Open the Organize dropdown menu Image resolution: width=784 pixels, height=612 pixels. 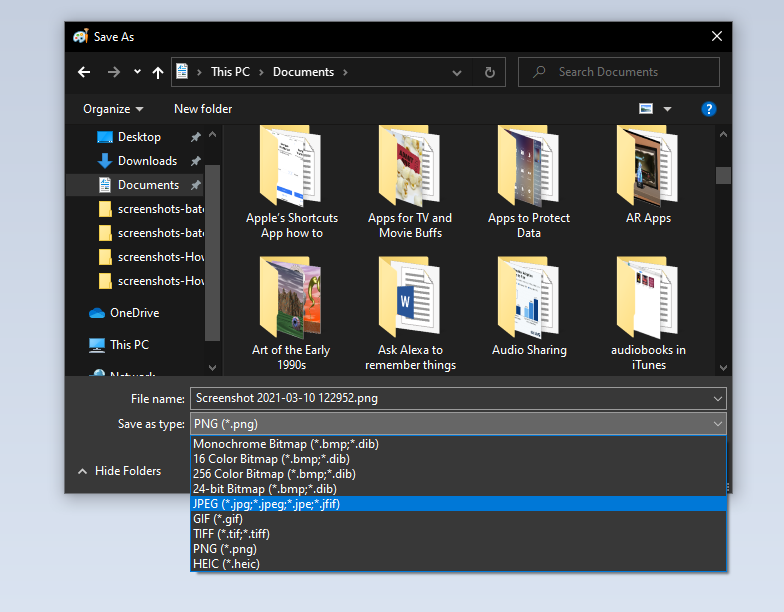coord(113,108)
